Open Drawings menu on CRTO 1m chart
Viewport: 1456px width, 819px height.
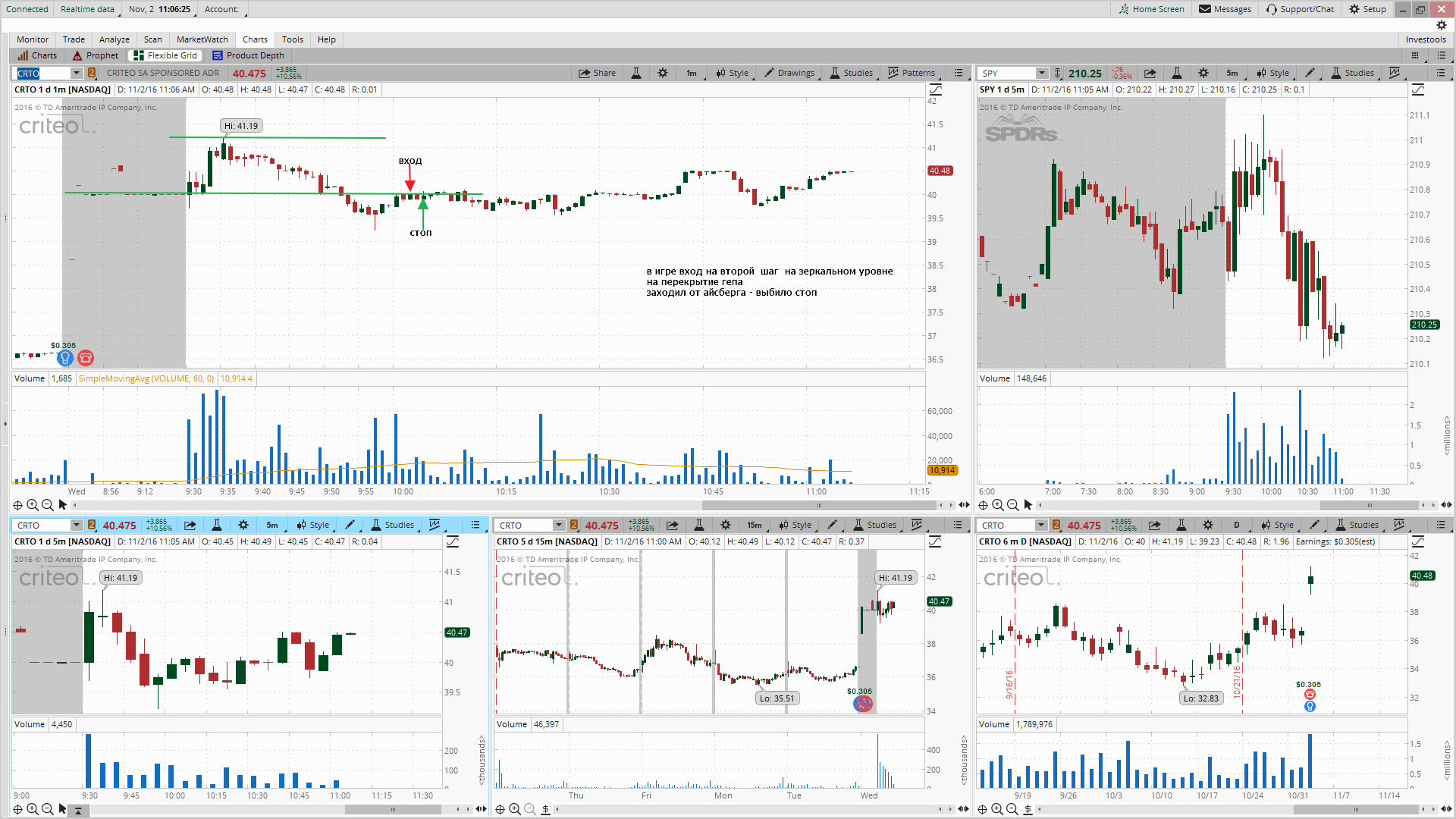(789, 73)
